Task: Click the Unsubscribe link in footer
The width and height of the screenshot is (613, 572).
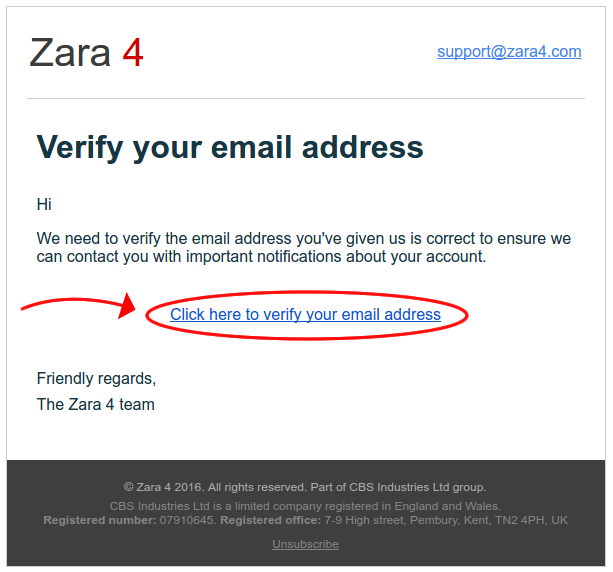Action: tap(305, 544)
